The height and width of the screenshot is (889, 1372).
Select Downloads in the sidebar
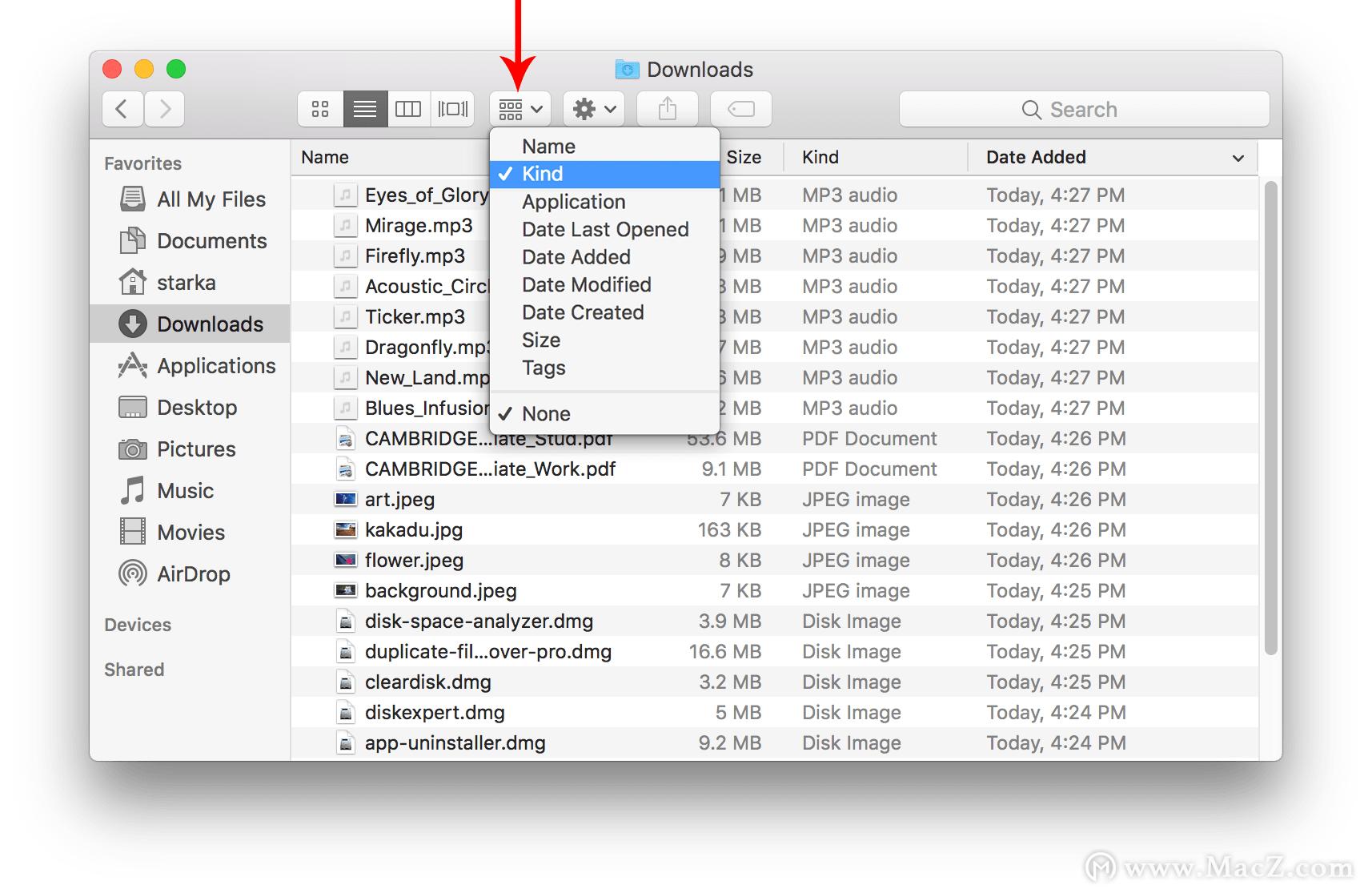click(190, 324)
